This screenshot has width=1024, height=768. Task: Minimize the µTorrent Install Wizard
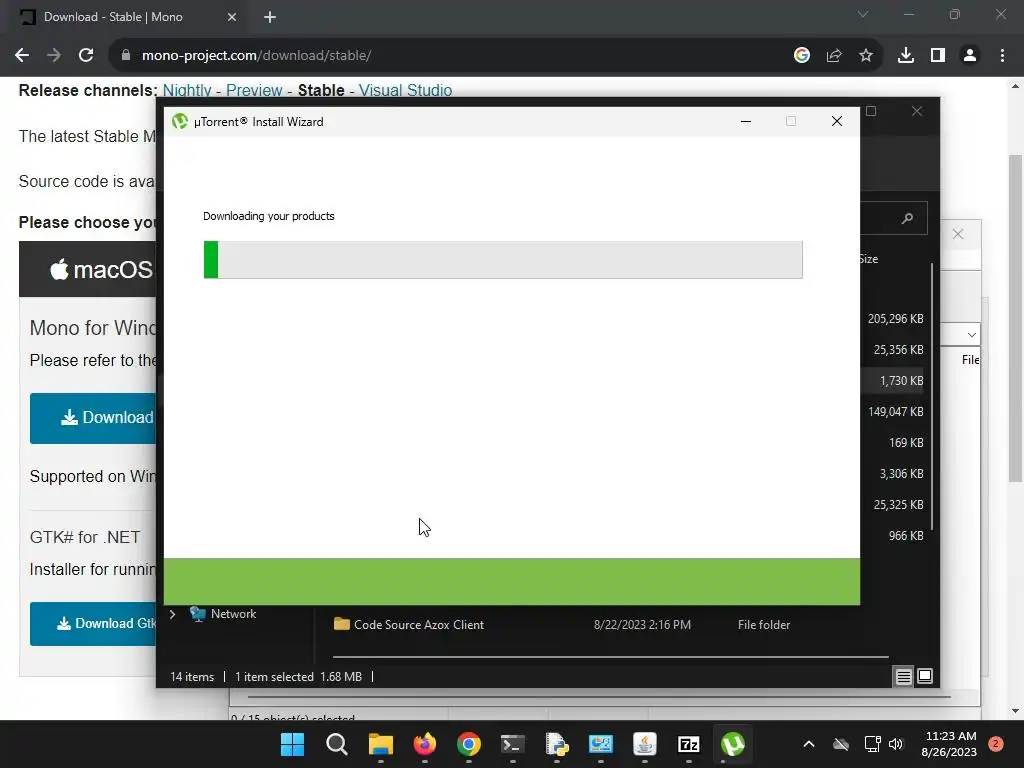click(746, 121)
